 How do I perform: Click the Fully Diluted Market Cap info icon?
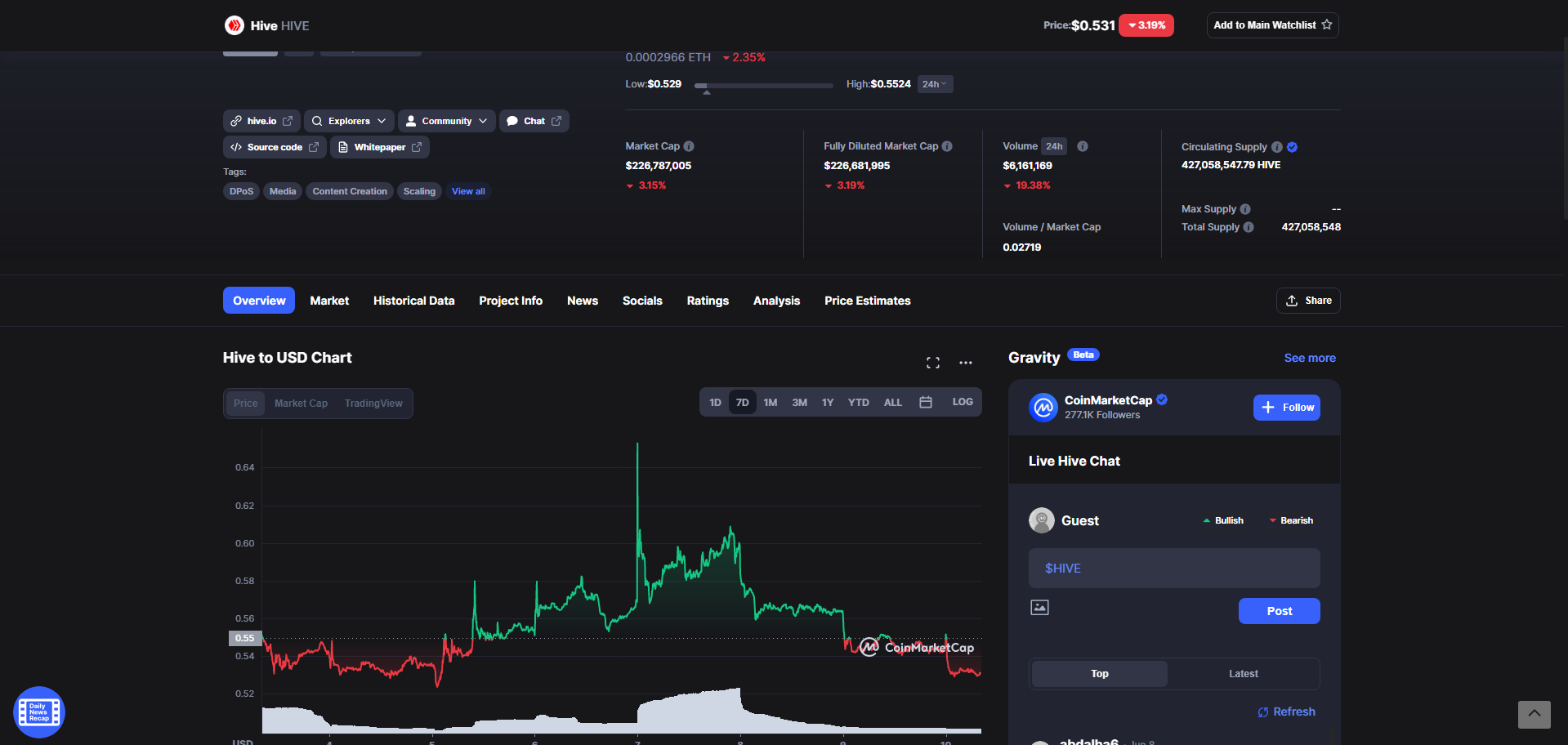pyautogui.click(x=947, y=146)
